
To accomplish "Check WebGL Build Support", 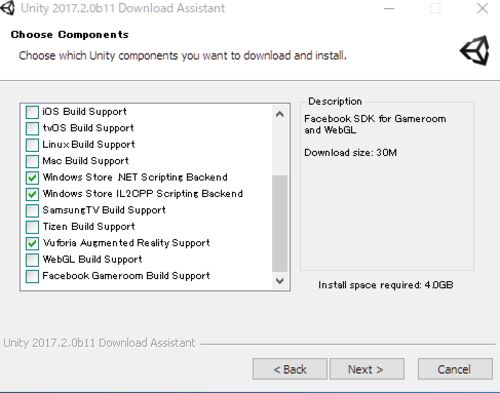I will tap(32, 260).
